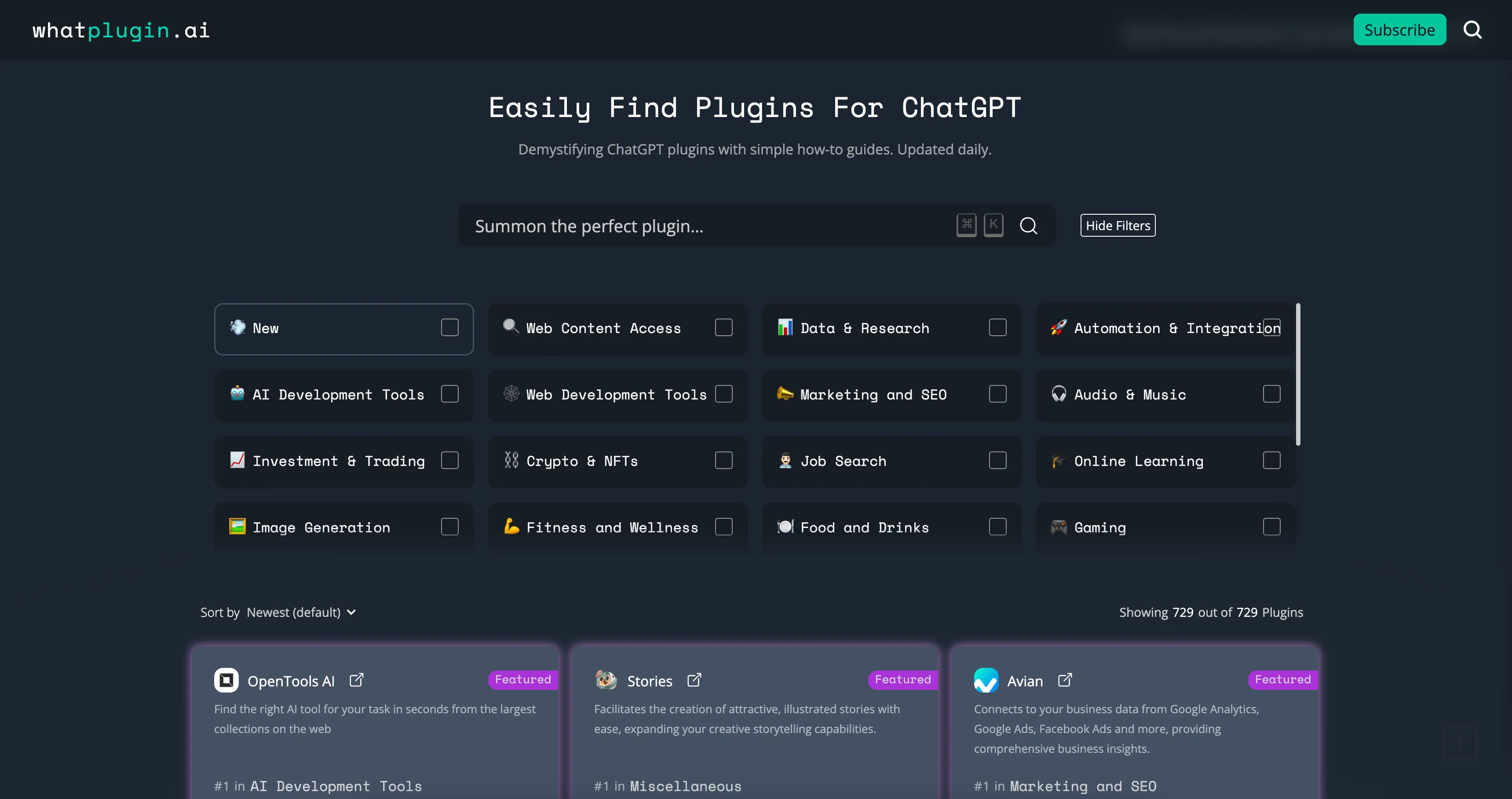Click 'Easily Find Plugins For ChatGPT' heading
This screenshot has height=799, width=1512.
tap(755, 107)
